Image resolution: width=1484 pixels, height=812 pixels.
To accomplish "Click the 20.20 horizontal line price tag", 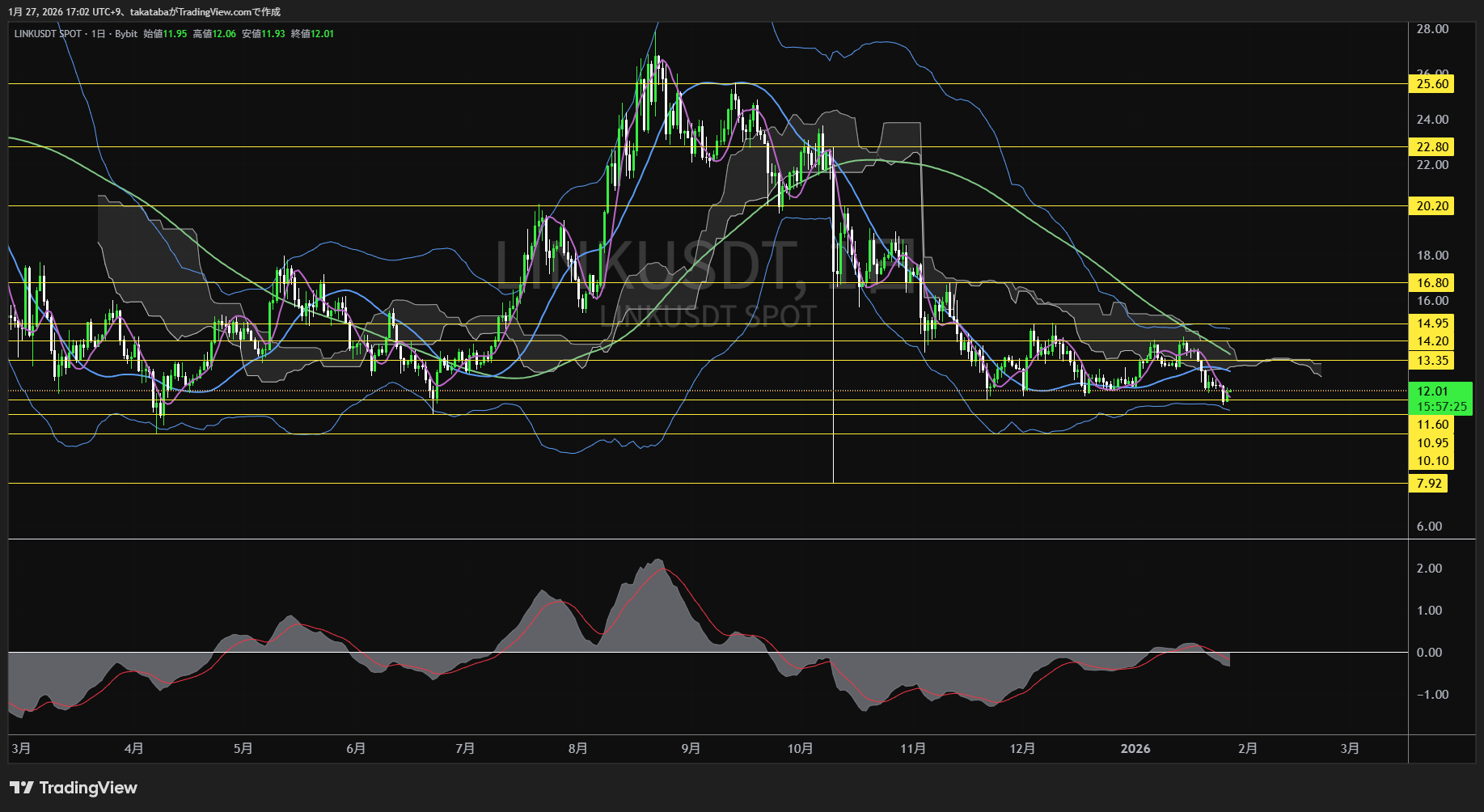I will (1431, 206).
